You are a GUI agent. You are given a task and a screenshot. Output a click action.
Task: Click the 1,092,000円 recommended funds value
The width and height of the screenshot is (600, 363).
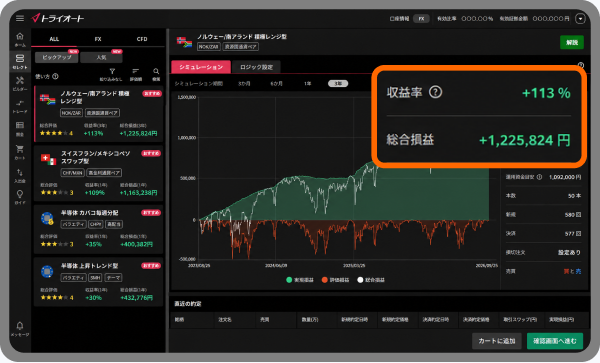(565, 177)
